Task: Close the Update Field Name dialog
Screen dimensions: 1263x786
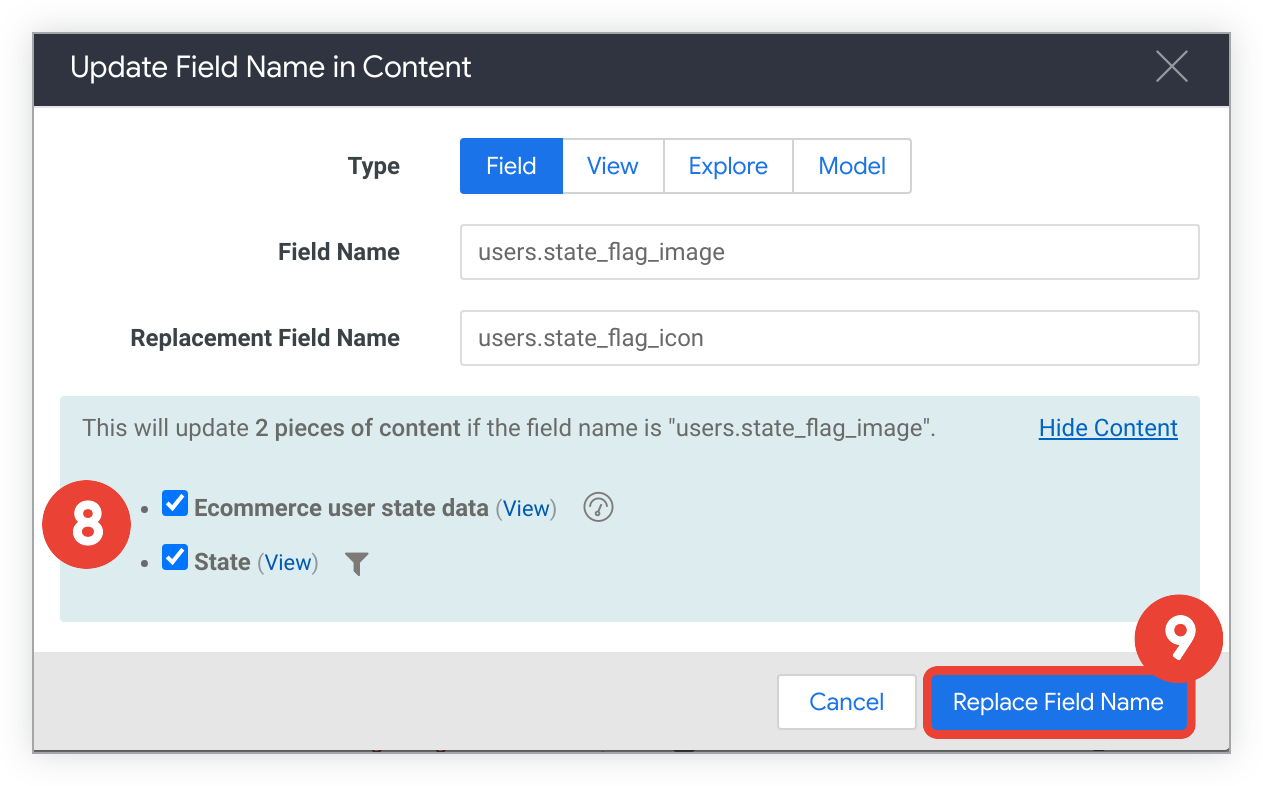Action: [1171, 67]
